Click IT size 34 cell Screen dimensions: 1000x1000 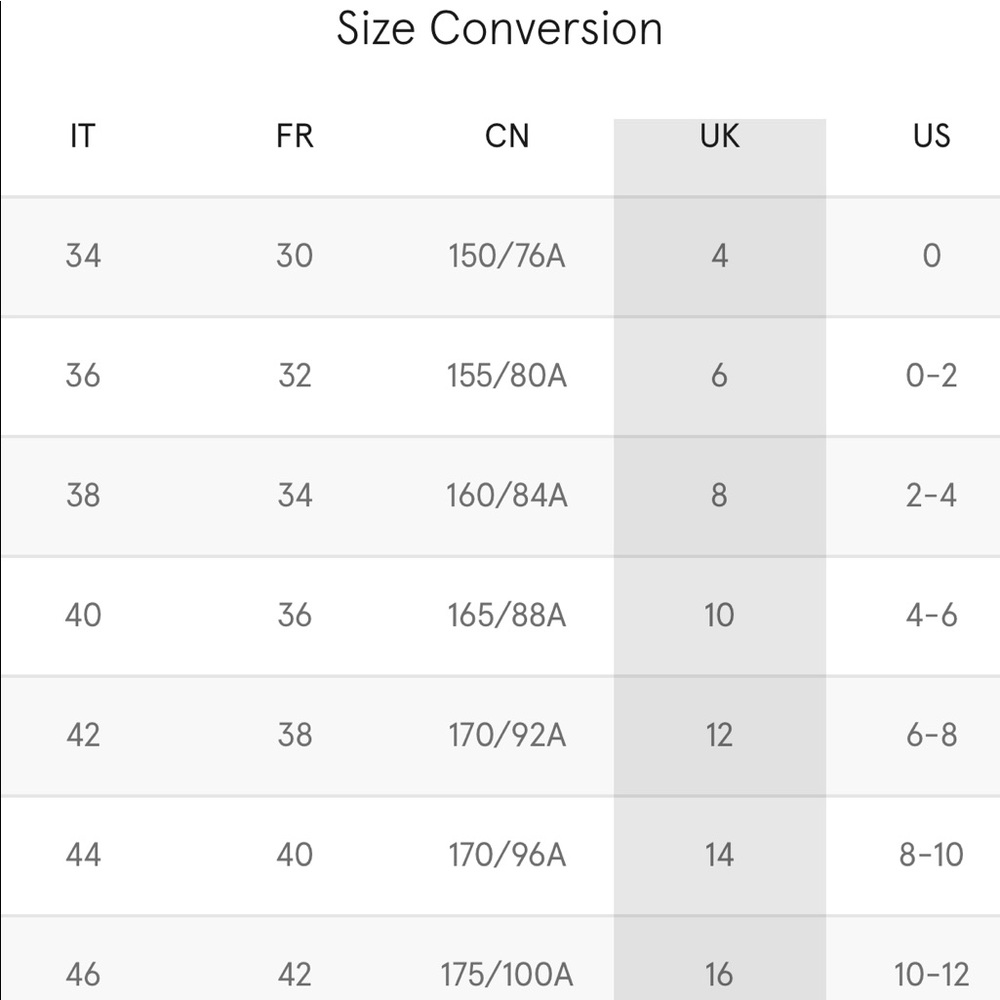click(x=83, y=256)
